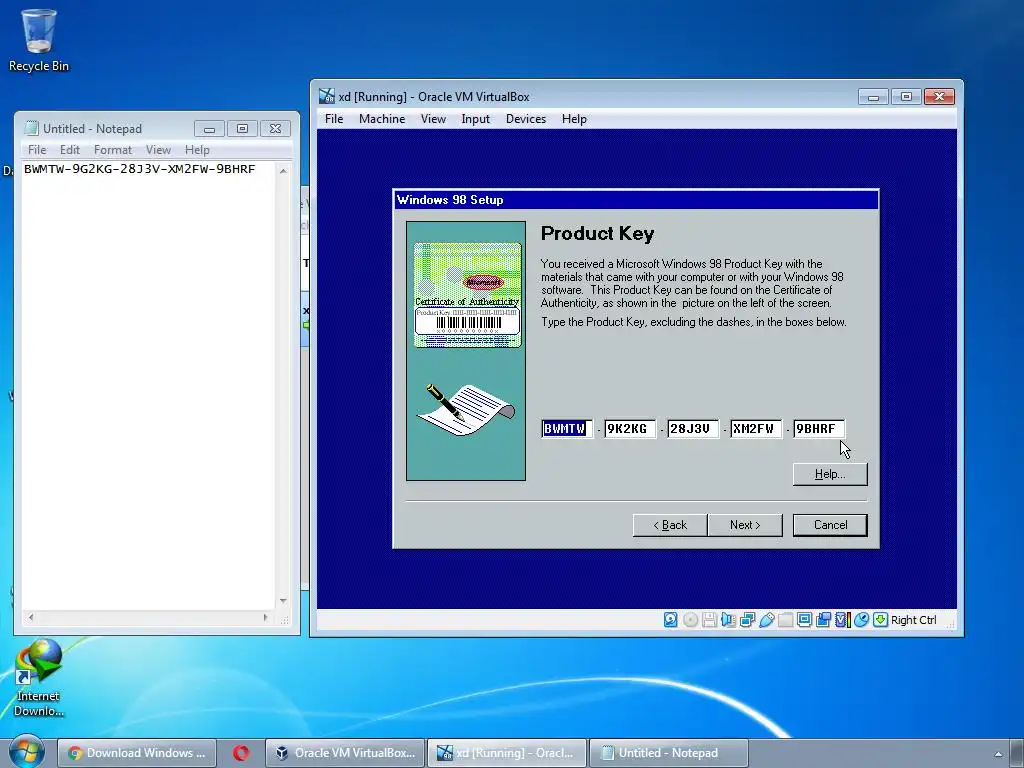Click the Notepad window title icon
Image resolution: width=1024 pixels, height=768 pixels.
pyautogui.click(x=31, y=129)
